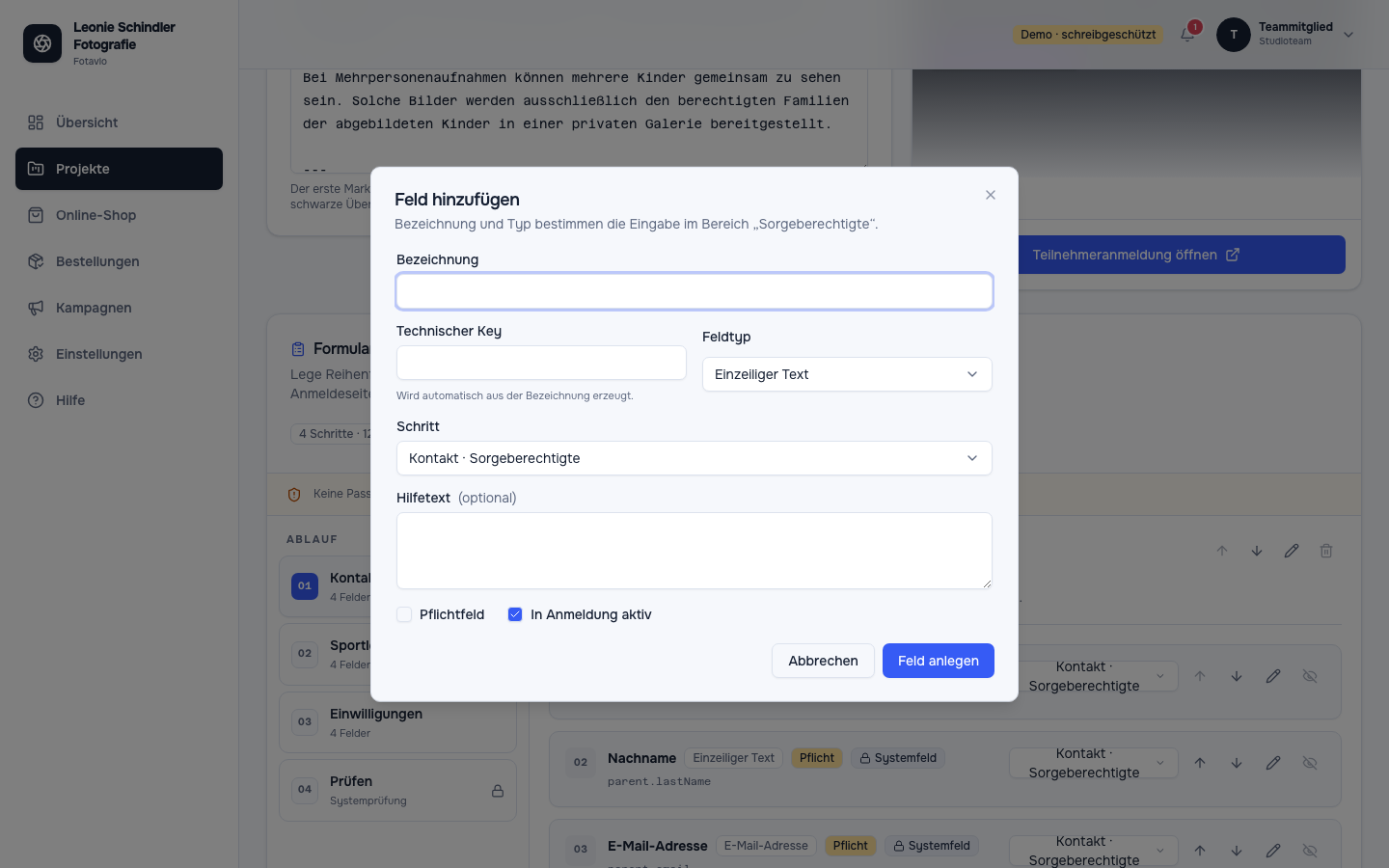This screenshot has width=1389, height=868.
Task: Click the lock icon on the Prüfen step
Action: 498,791
